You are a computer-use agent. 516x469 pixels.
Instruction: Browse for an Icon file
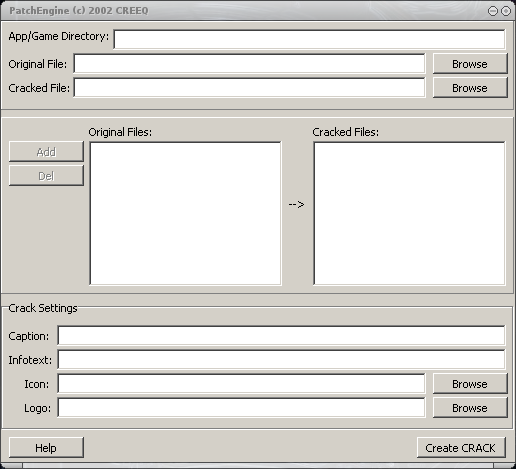coord(470,384)
